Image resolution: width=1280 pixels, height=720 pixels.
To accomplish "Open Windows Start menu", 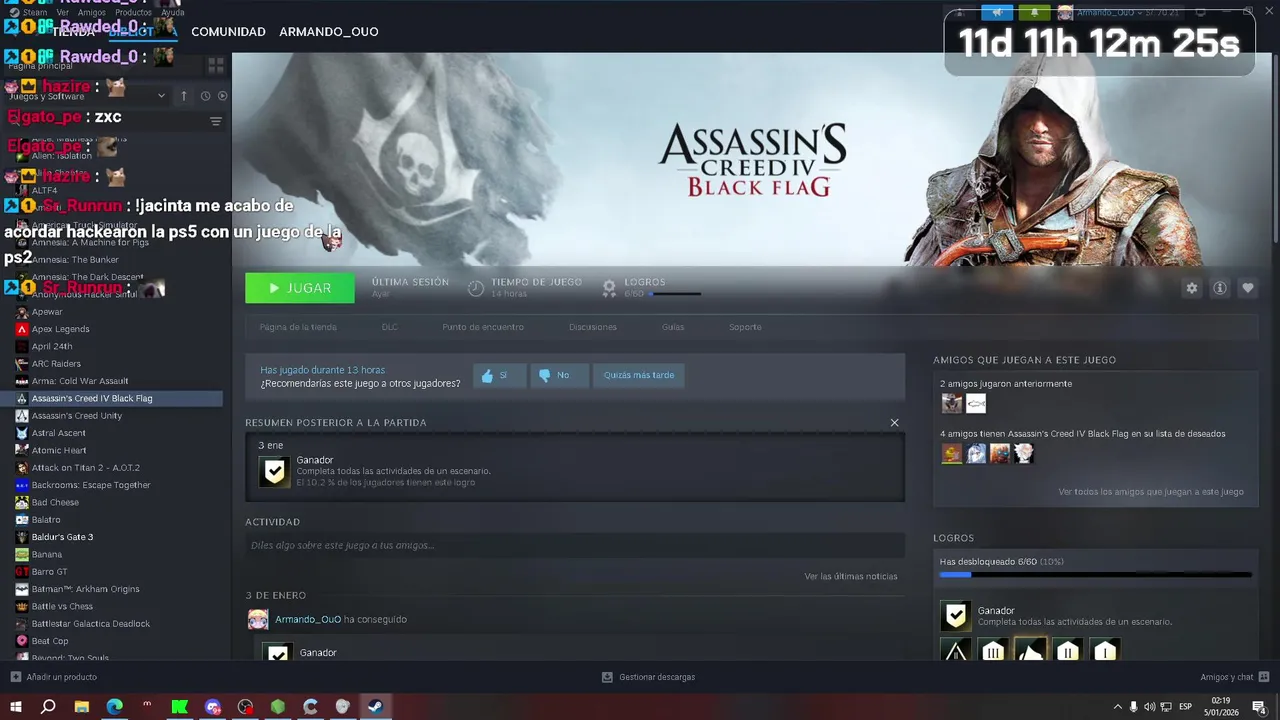I will pos(15,707).
